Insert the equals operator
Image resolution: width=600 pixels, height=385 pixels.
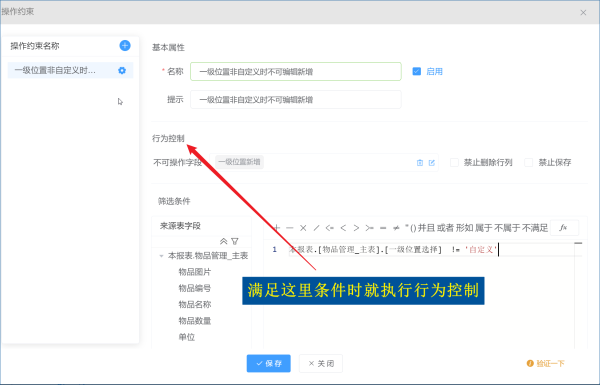pyautogui.click(x=383, y=228)
